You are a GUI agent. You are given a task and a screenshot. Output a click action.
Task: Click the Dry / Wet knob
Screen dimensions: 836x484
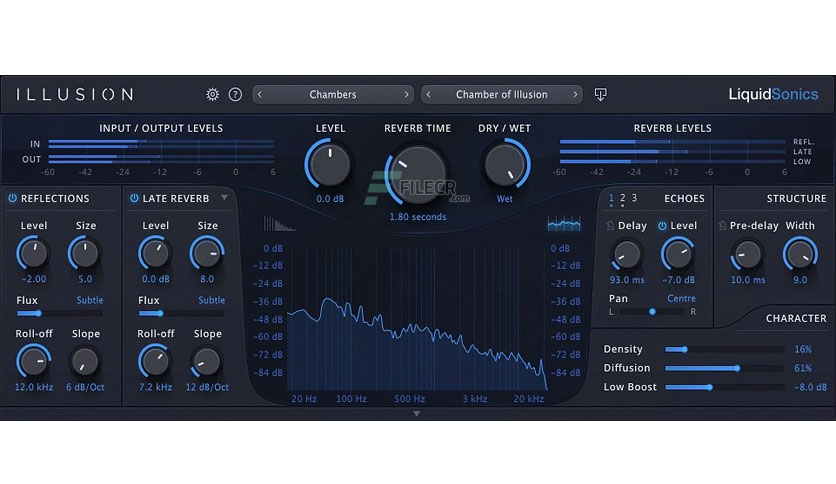(x=504, y=164)
